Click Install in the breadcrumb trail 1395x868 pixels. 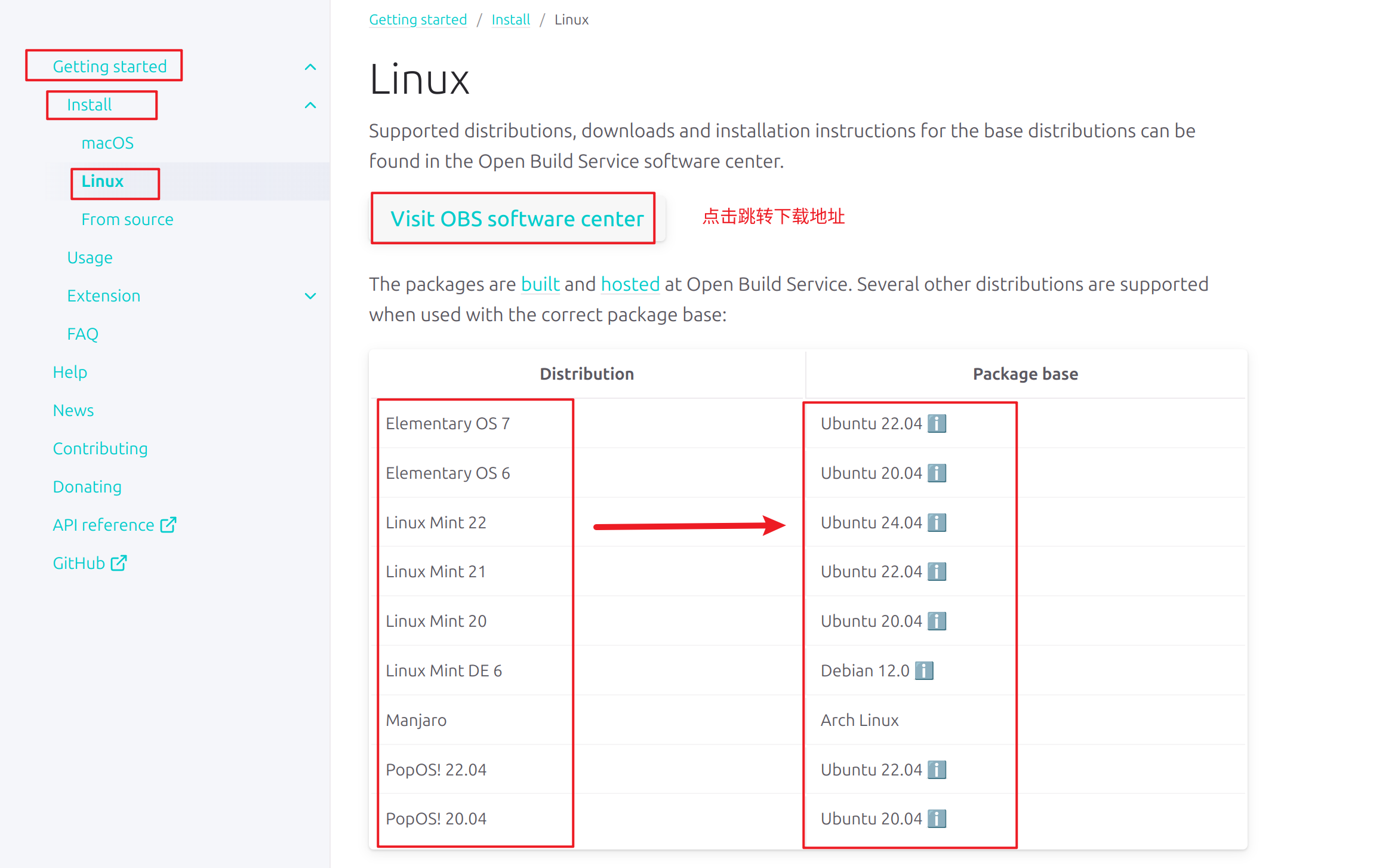point(510,20)
